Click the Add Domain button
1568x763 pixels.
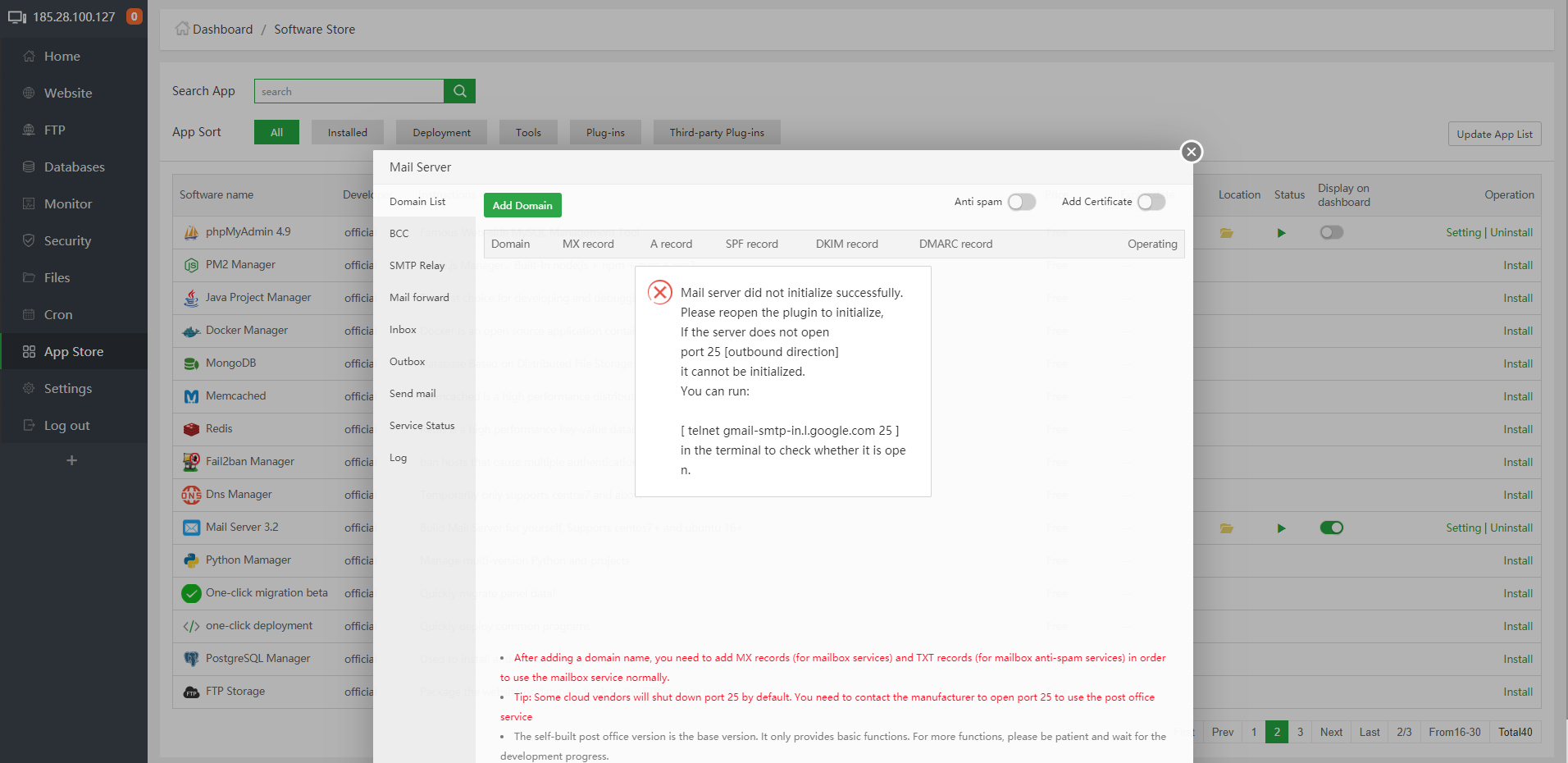pyautogui.click(x=522, y=205)
